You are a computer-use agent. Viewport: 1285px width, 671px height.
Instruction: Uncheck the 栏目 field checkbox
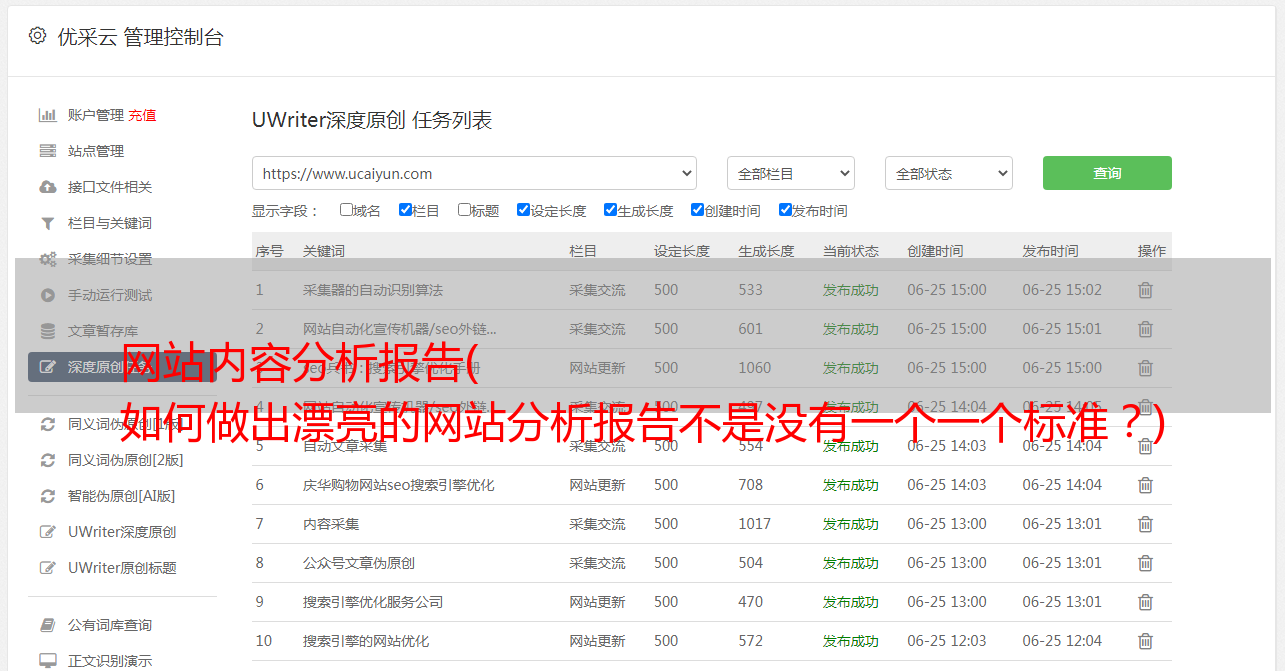pyautogui.click(x=405, y=210)
